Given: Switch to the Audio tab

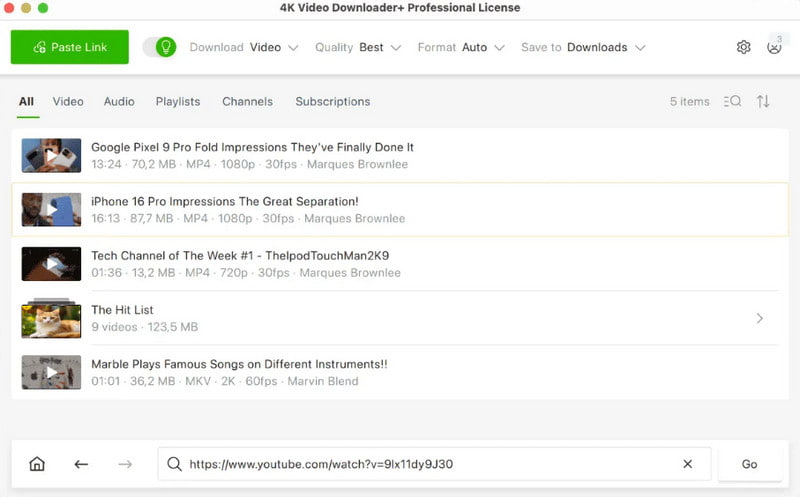Looking at the screenshot, I should [119, 102].
